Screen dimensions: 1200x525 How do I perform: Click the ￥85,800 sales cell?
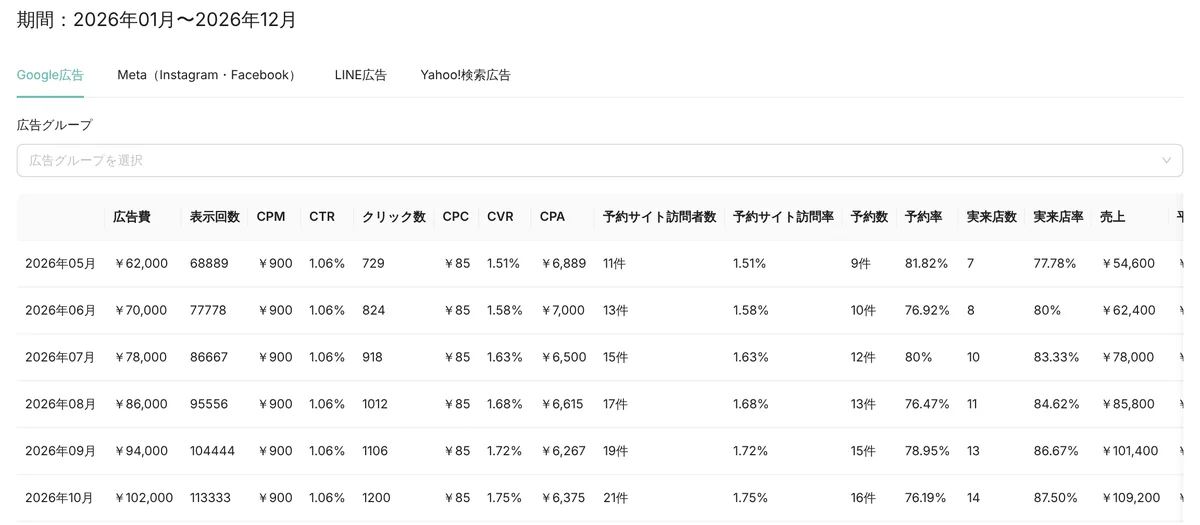pos(1127,404)
